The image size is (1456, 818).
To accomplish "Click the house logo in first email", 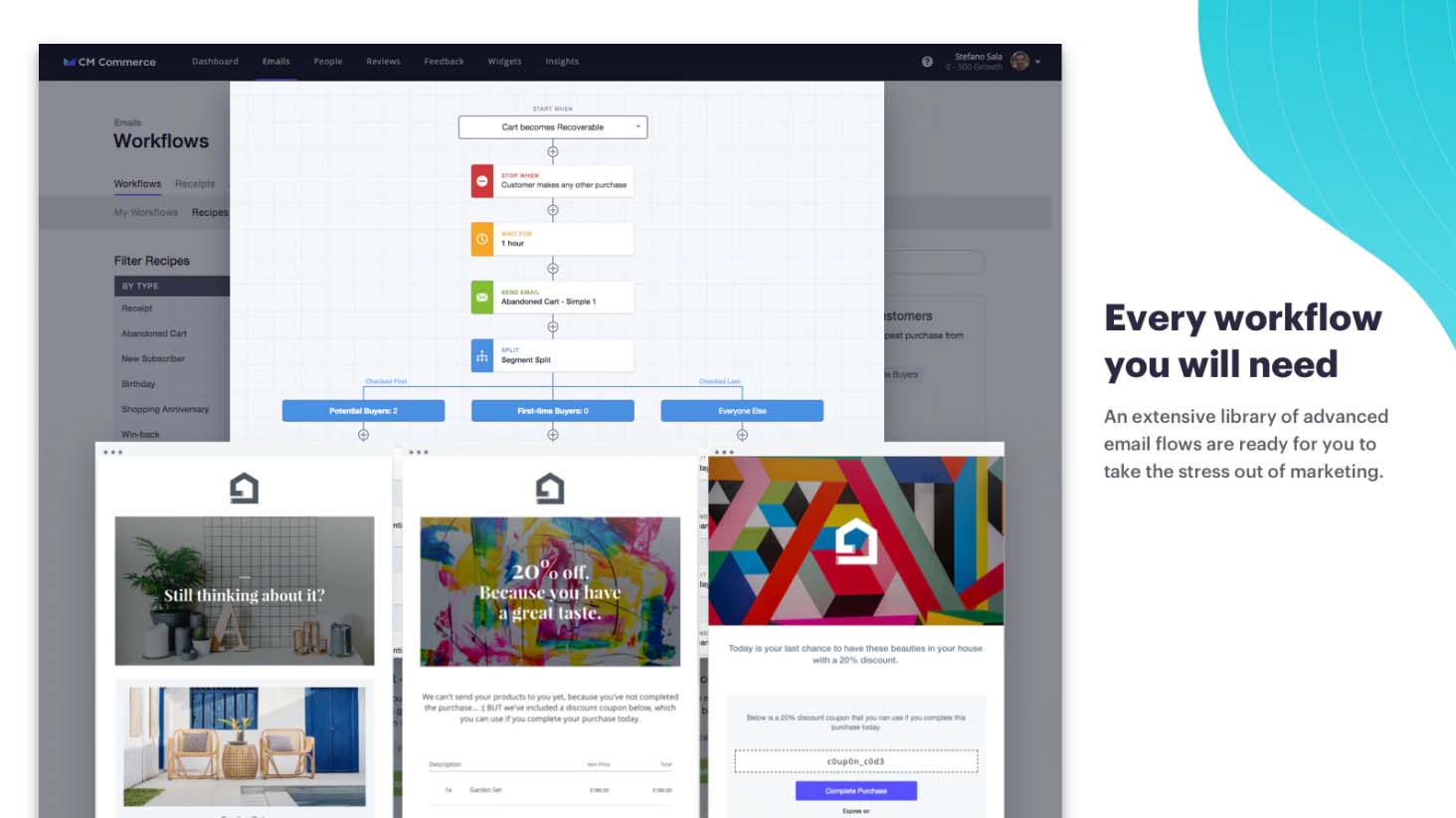I will [245, 488].
